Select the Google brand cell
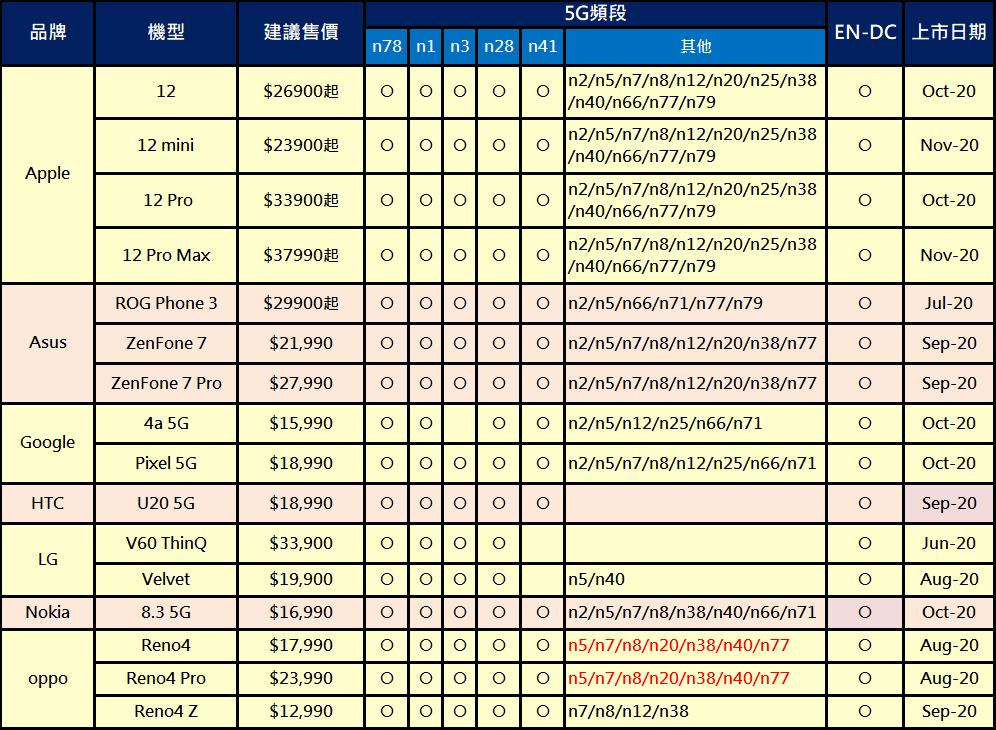The height and width of the screenshot is (730, 996). [x=48, y=443]
